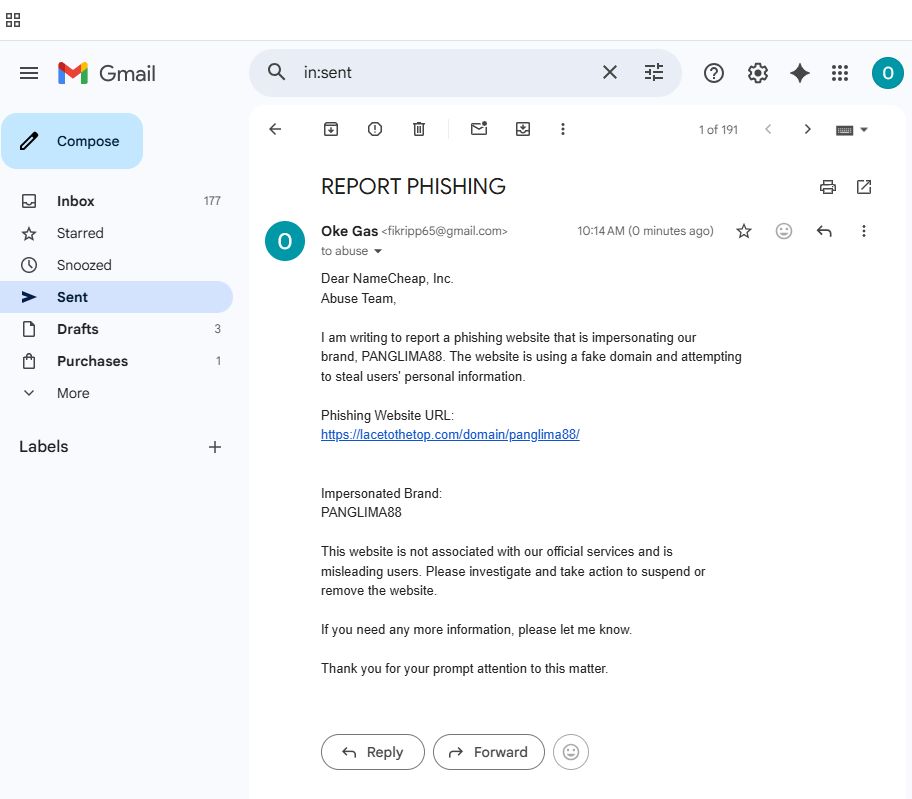Report this message as spam
This screenshot has width=912, height=799.
375,129
